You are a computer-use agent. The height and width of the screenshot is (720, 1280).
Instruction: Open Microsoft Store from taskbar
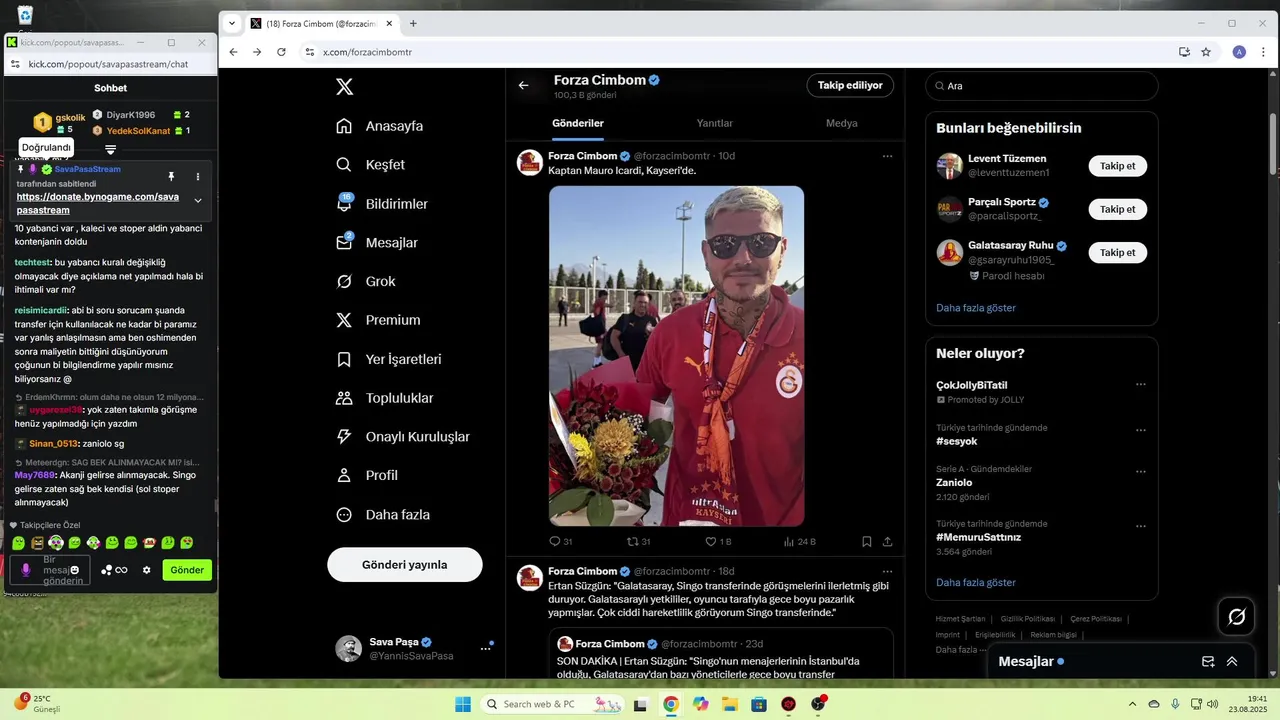click(x=759, y=704)
